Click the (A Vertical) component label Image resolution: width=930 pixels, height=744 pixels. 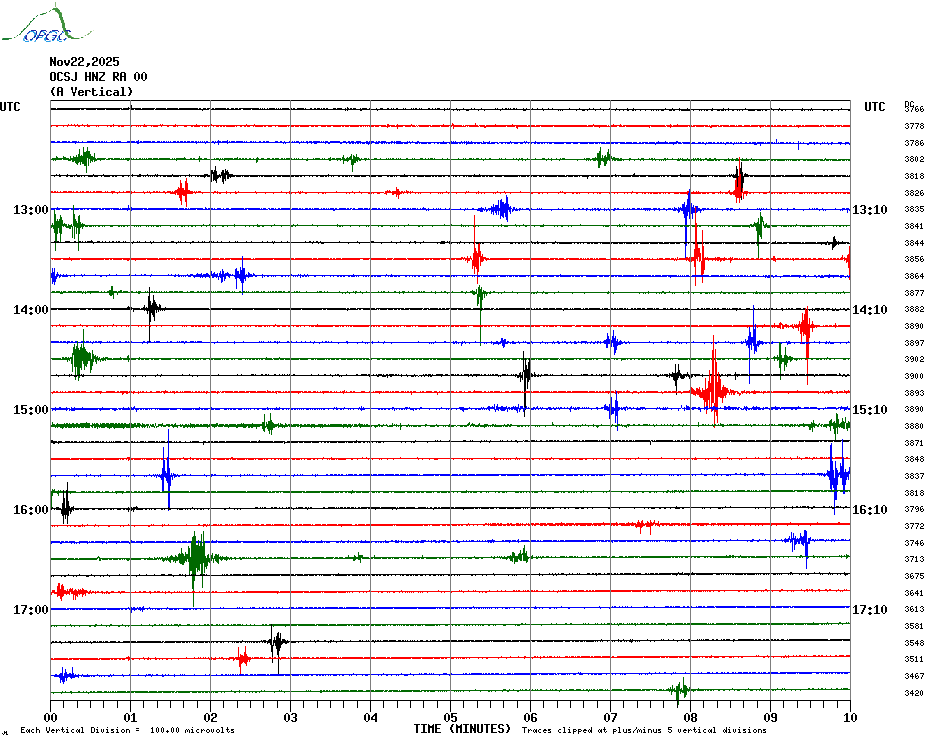click(91, 92)
